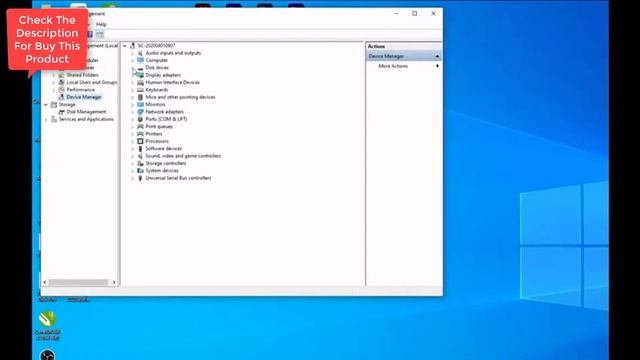640x360 pixels.
Task: Click the Ports (COM & LPT) icon
Action: [140, 119]
